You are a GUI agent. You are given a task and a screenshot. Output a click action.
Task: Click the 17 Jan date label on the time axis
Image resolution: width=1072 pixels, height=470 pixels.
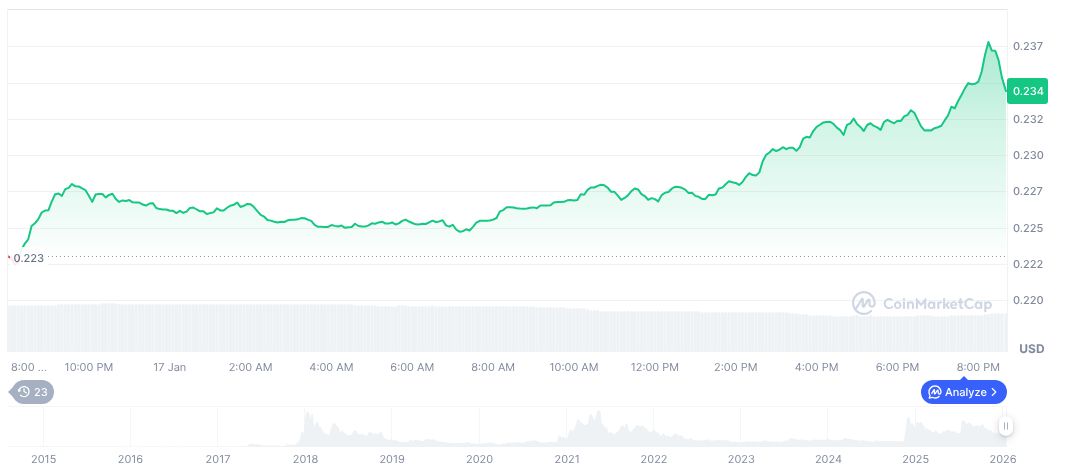tap(170, 367)
